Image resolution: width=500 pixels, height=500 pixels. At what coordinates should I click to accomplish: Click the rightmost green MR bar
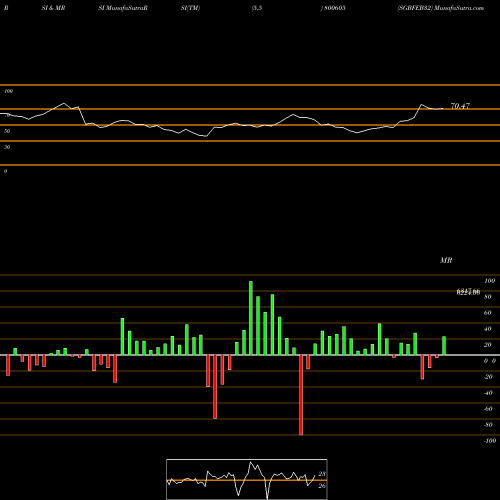click(444, 346)
